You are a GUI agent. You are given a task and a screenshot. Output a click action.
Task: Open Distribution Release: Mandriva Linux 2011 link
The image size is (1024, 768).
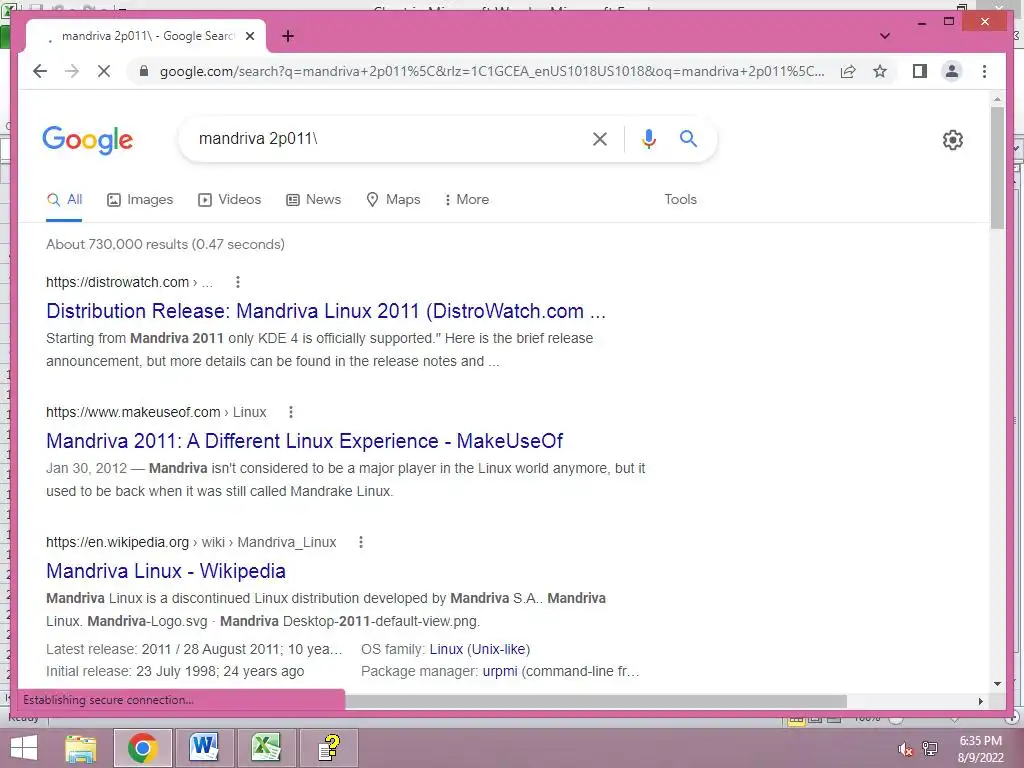point(326,312)
